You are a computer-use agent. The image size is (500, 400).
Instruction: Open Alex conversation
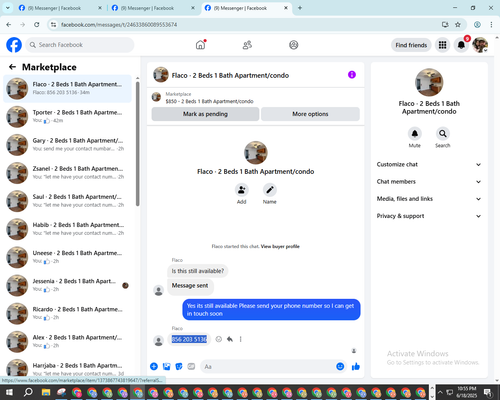[x=67, y=341]
